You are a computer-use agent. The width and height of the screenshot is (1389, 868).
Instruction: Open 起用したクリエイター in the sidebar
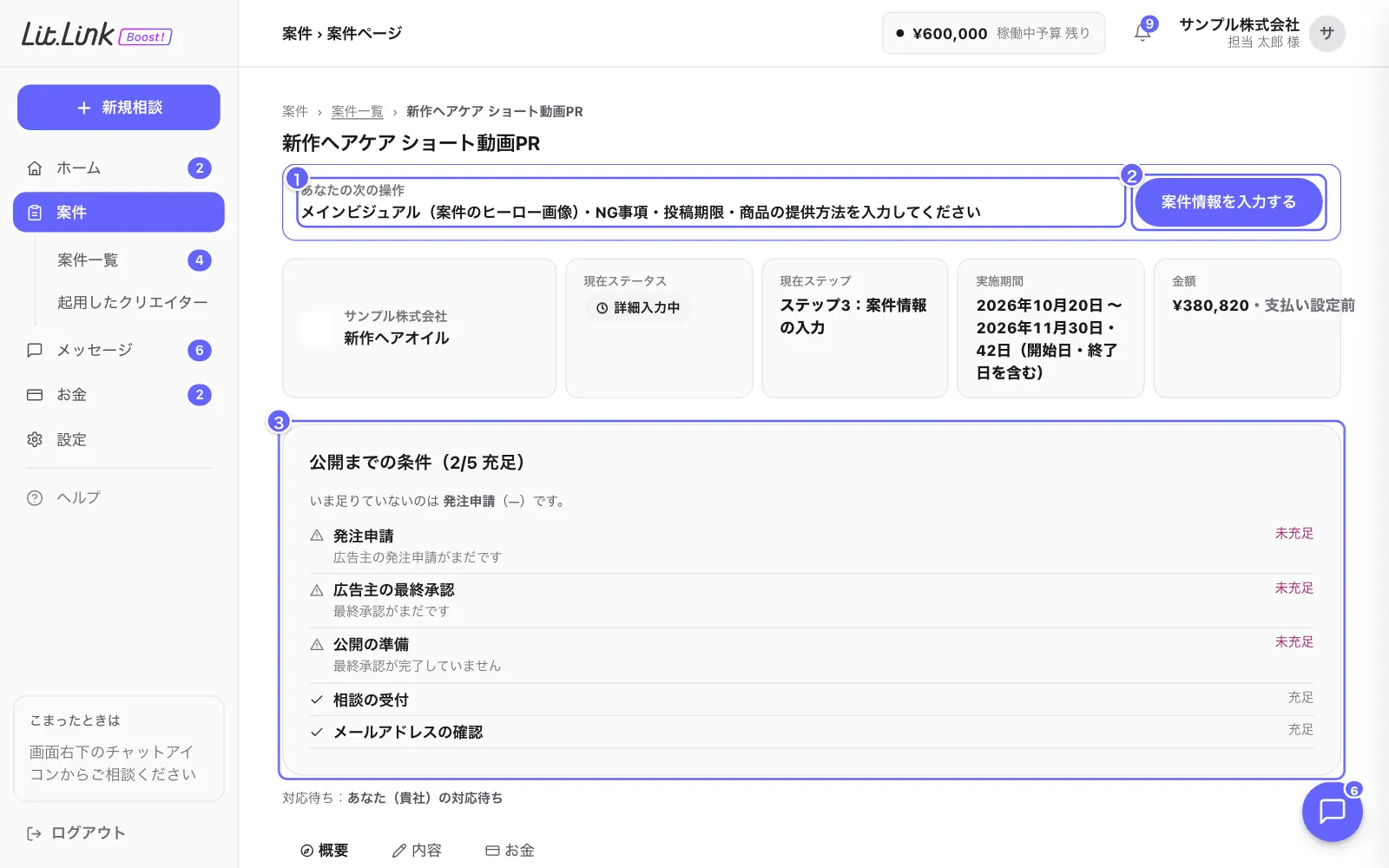pyautogui.click(x=130, y=302)
